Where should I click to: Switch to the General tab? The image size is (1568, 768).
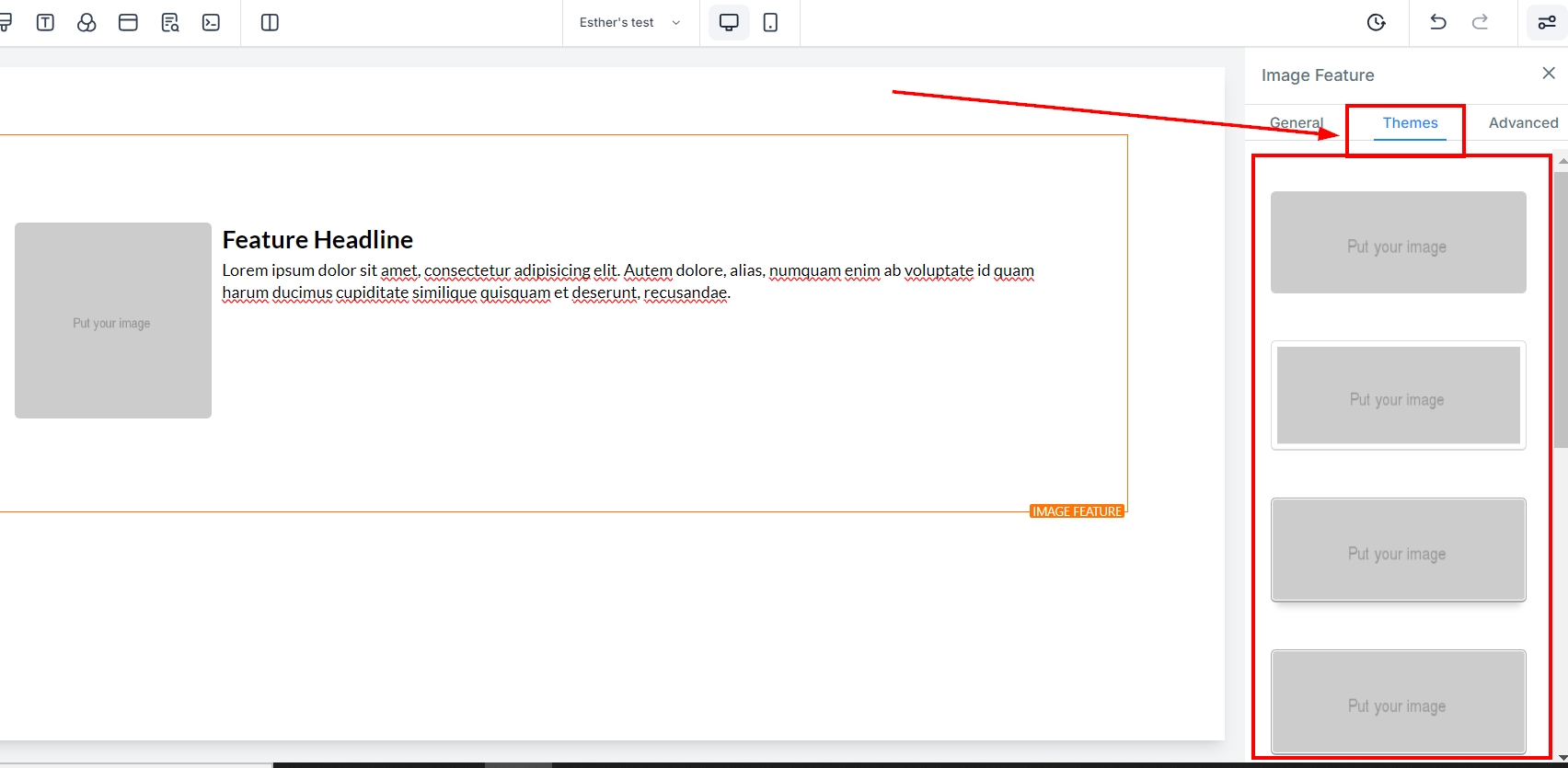(x=1296, y=122)
